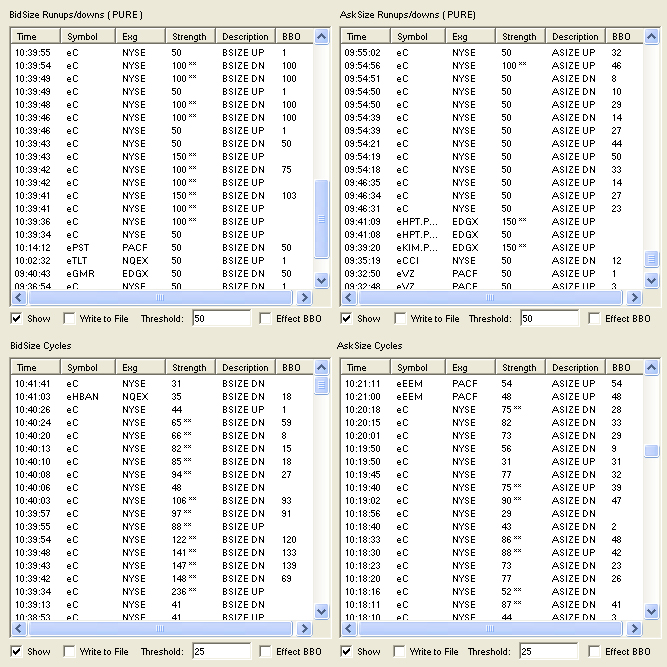The image size is (667, 667).
Task: Select the 09:39:20 eKIM.P... row
Action: [492, 248]
